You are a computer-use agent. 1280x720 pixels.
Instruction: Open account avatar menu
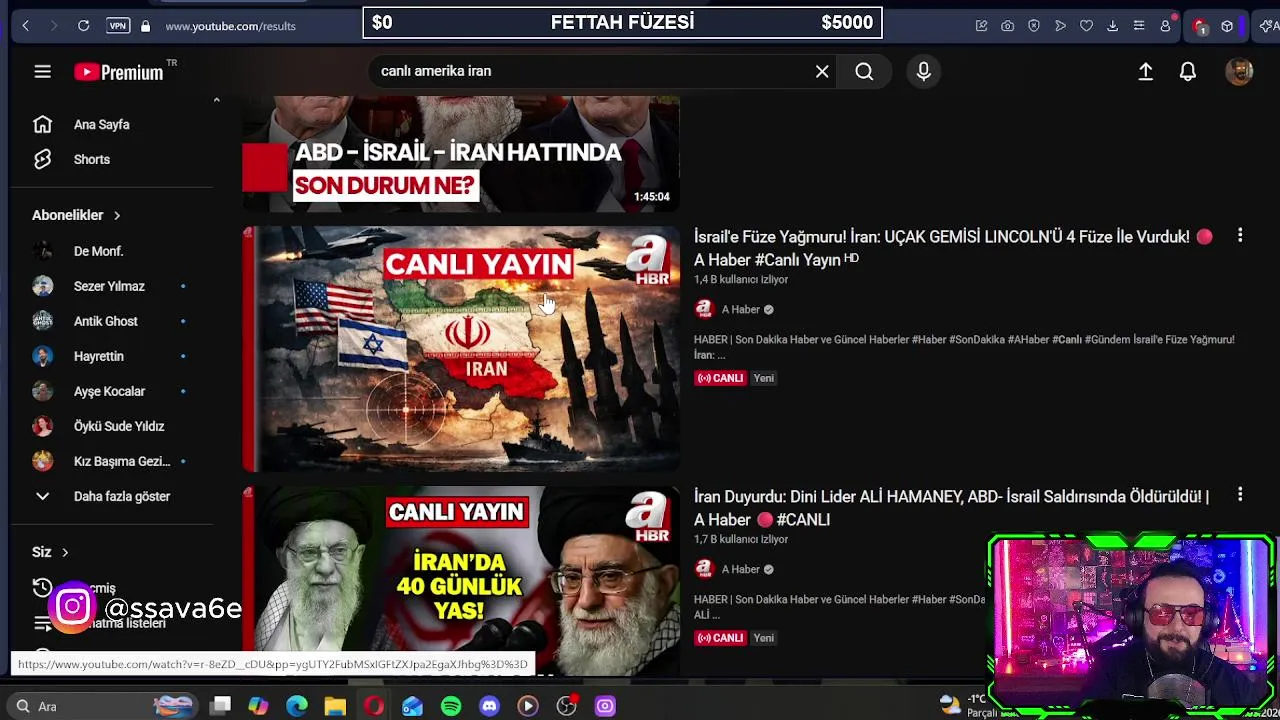[x=1239, y=71]
